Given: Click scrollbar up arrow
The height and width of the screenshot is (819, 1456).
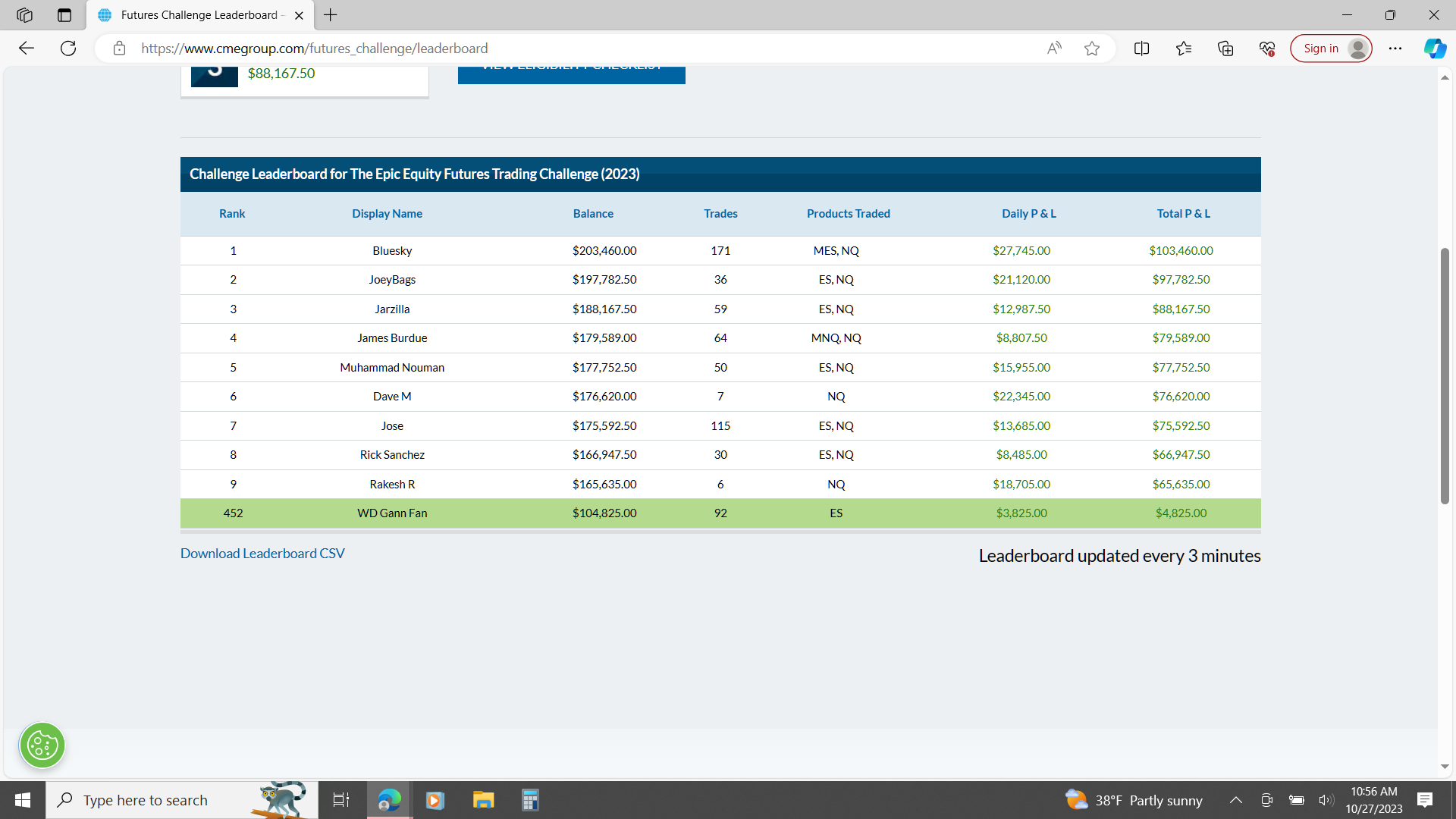Looking at the screenshot, I should point(1445,77).
